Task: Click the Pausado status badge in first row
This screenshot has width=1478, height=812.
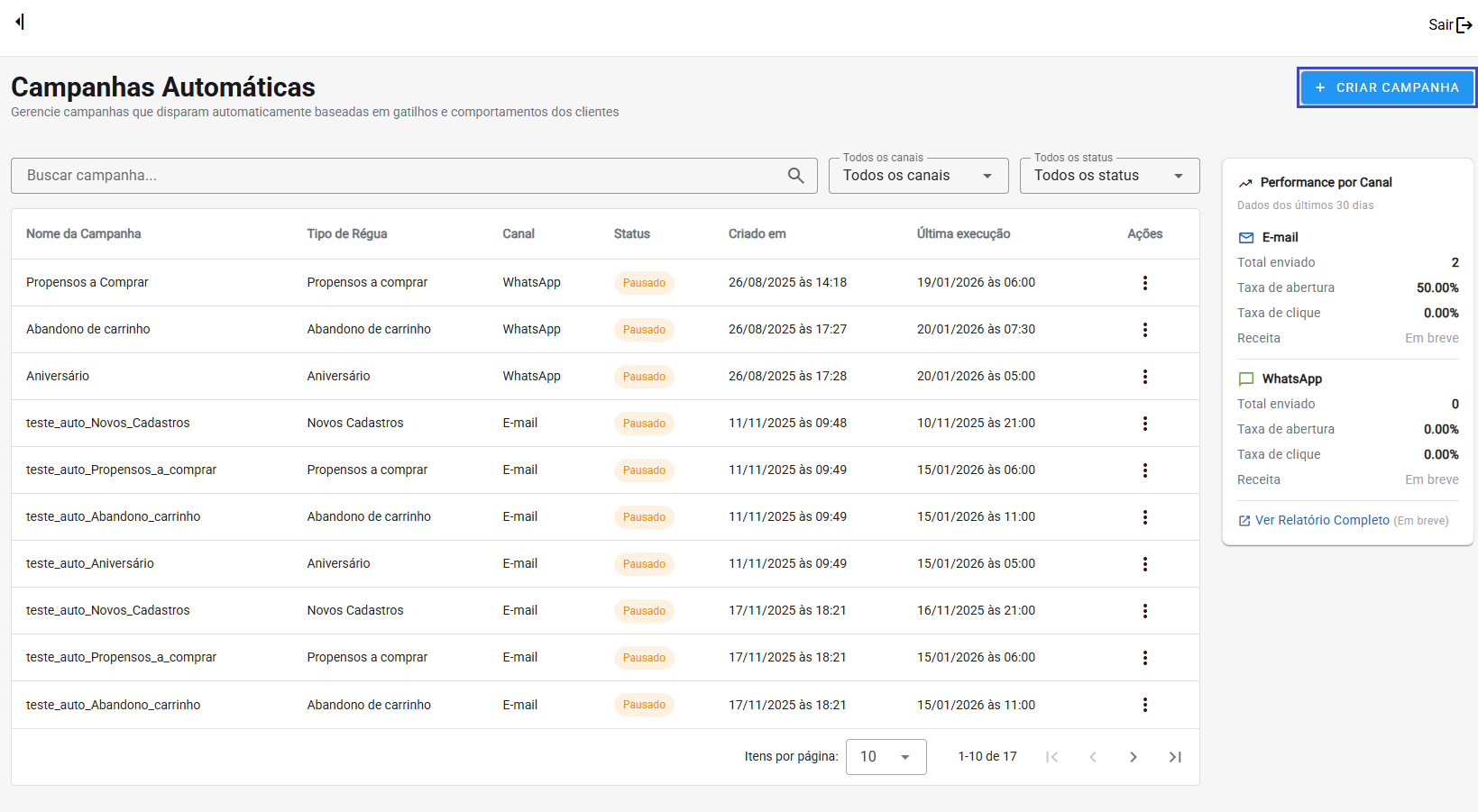Action: pyautogui.click(x=644, y=283)
